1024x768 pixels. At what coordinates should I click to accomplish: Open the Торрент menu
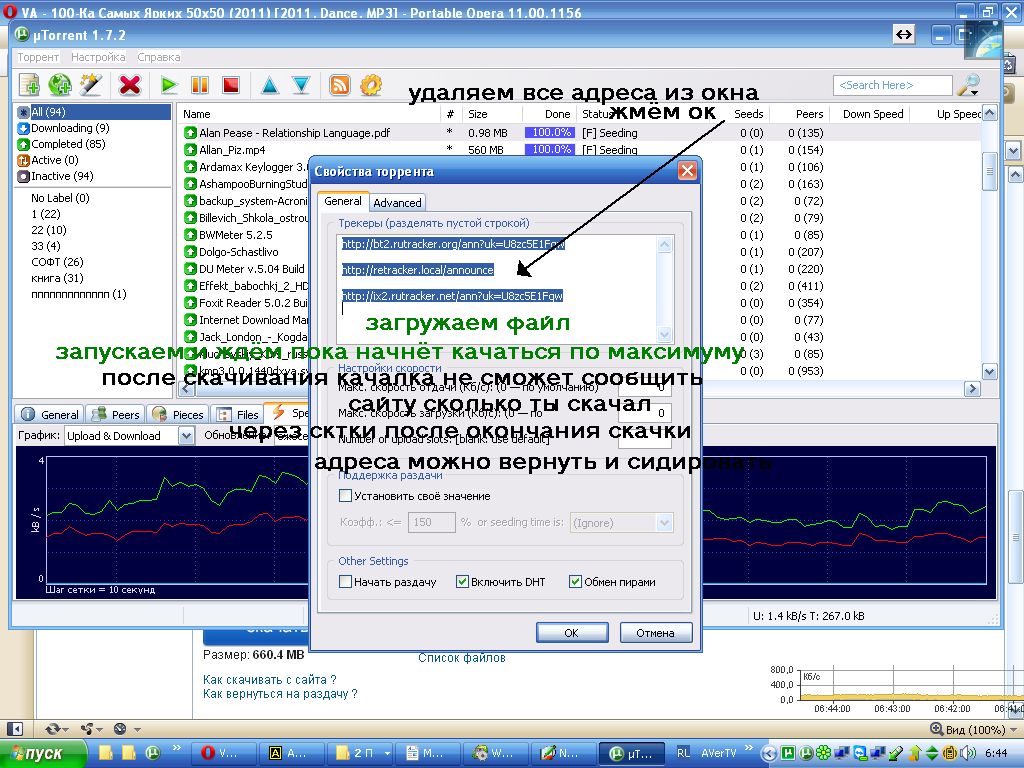pyautogui.click(x=38, y=57)
